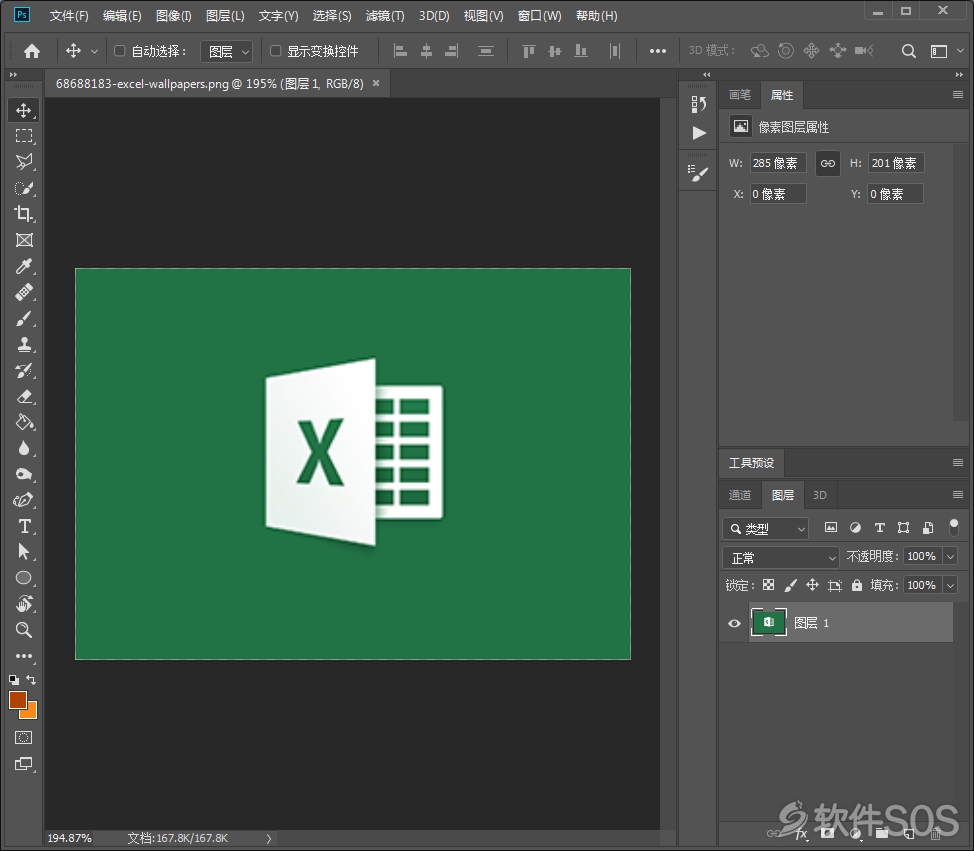Image resolution: width=974 pixels, height=851 pixels.
Task: Select the Blur tool
Action: pos(24,448)
